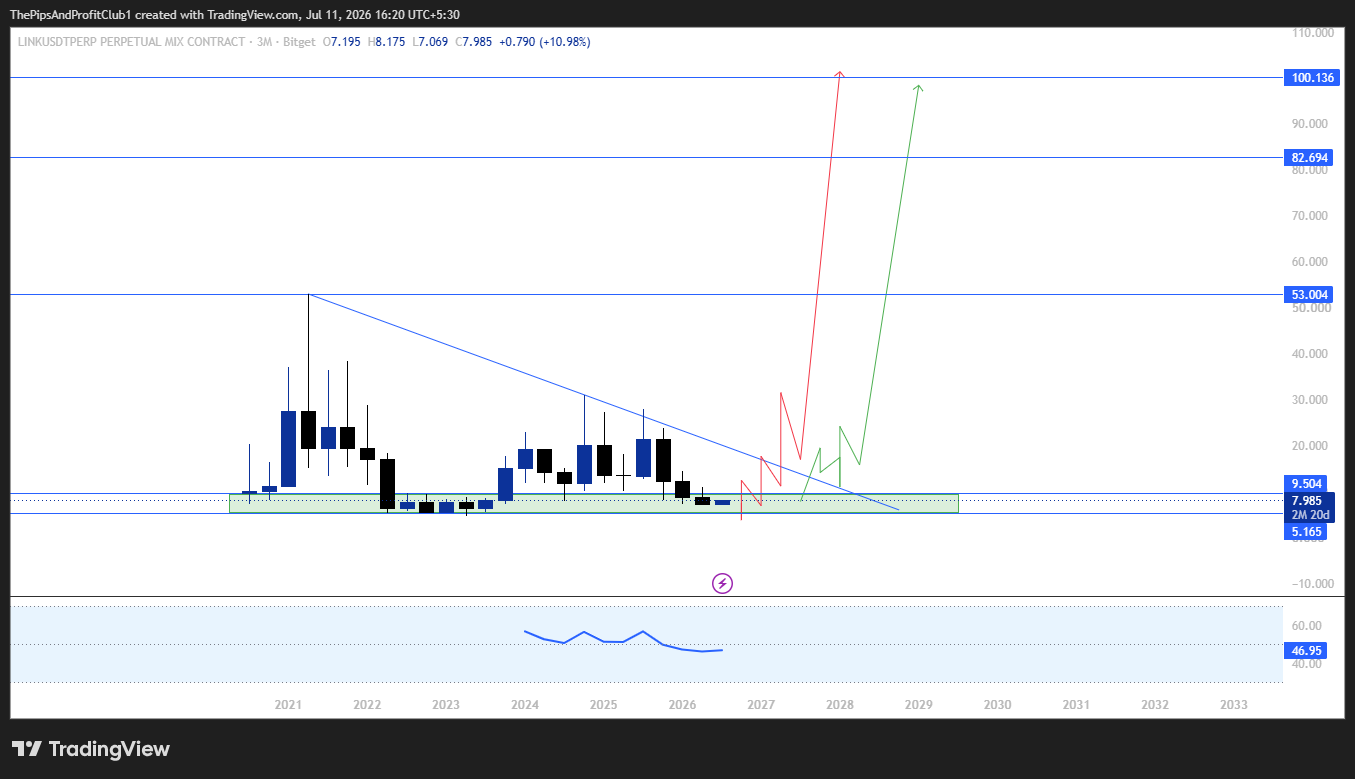Click the current price 7.985 label

(x=1307, y=501)
